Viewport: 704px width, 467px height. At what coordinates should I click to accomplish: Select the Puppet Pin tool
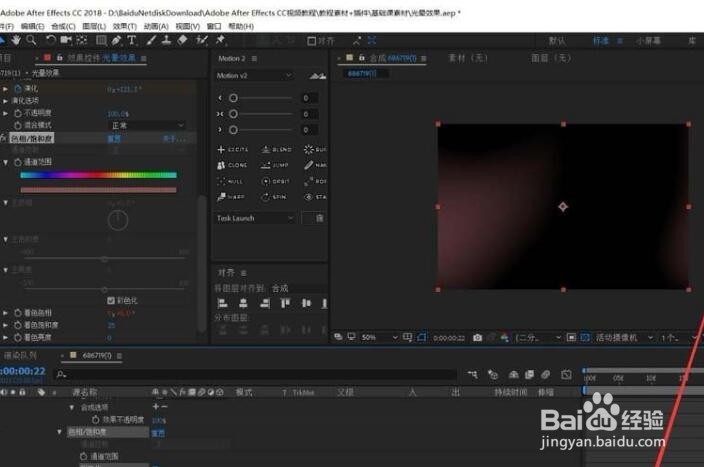click(220, 40)
